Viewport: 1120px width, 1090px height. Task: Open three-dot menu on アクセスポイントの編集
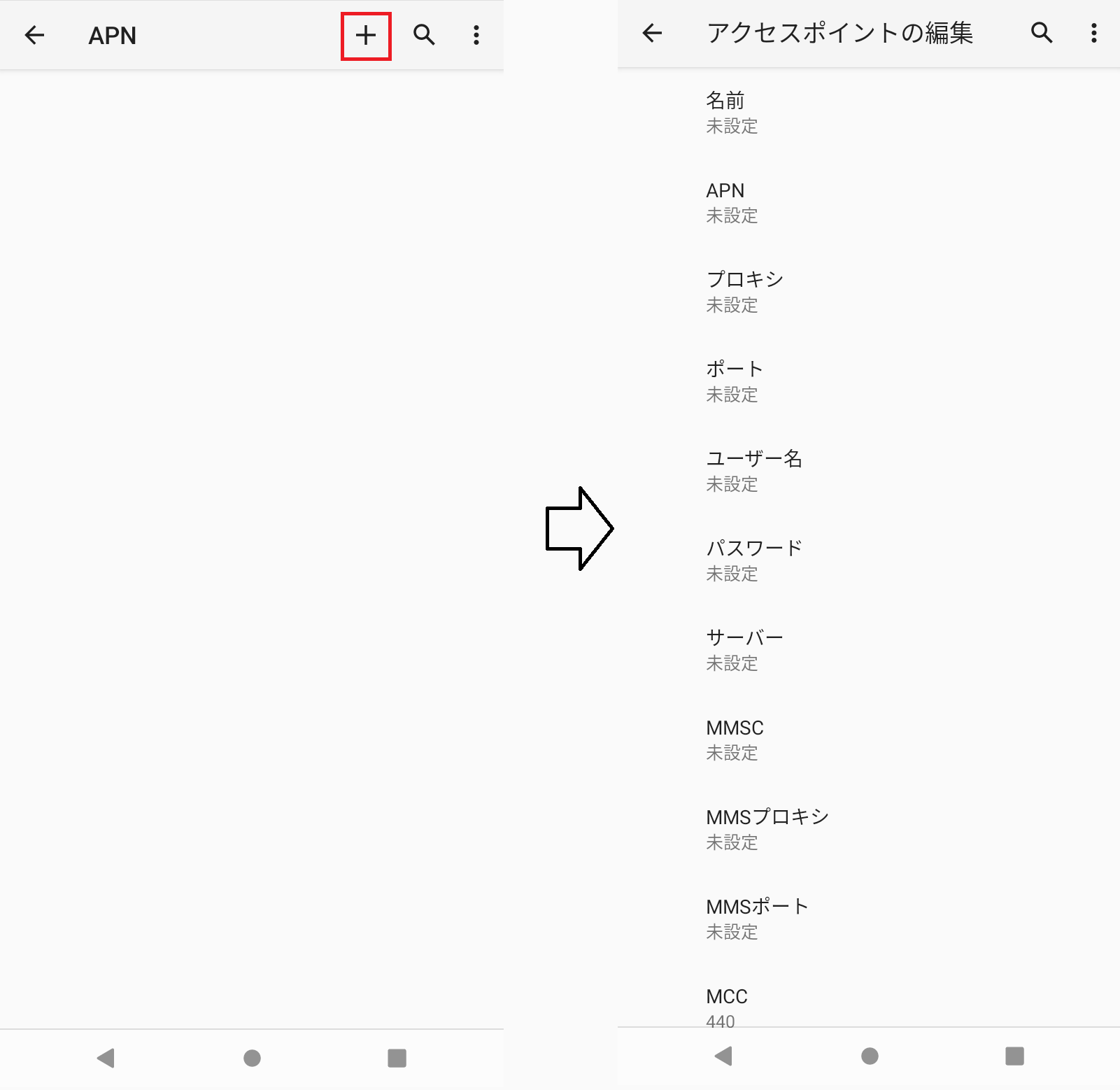[x=1094, y=33]
